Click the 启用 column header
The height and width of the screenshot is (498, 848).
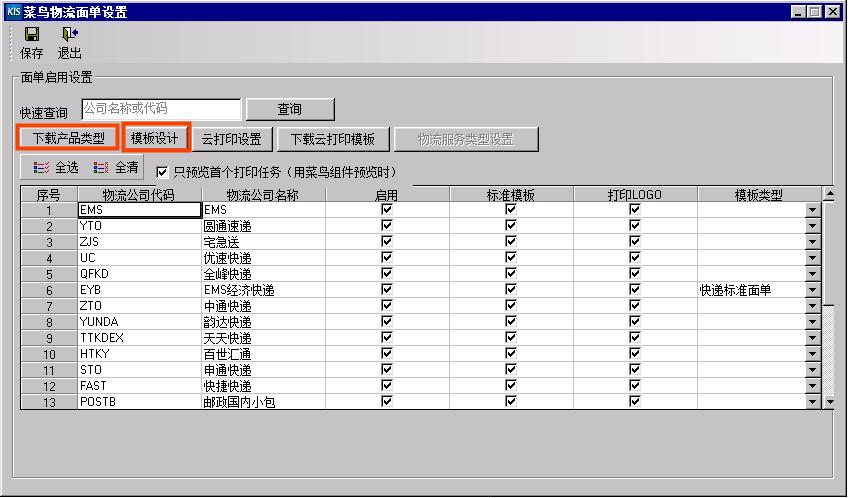(387, 195)
